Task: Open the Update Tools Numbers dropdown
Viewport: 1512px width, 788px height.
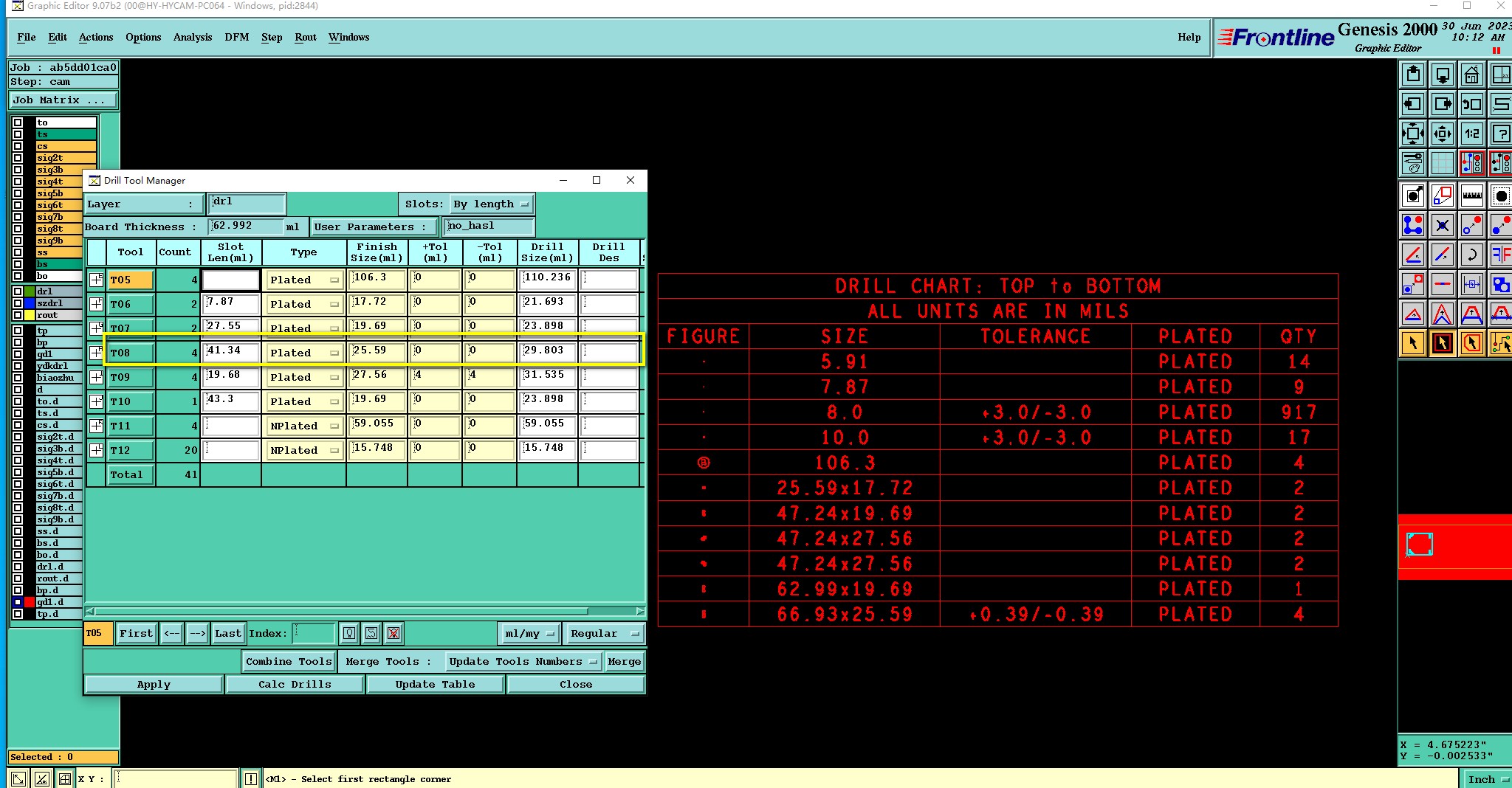Action: click(523, 662)
